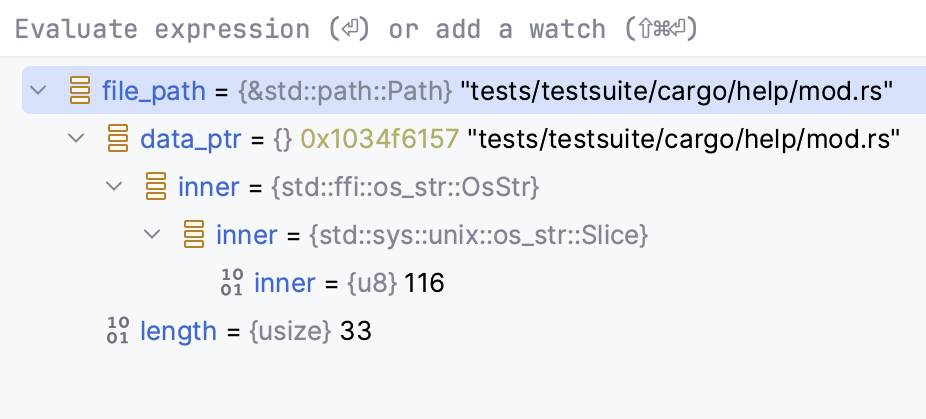926x419 pixels.
Task: Click the data_ptr struct icon
Action: pos(118,140)
